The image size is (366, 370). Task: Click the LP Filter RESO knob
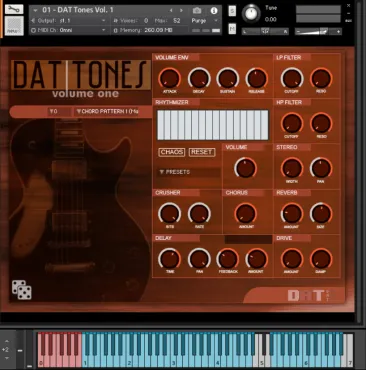[321, 79]
